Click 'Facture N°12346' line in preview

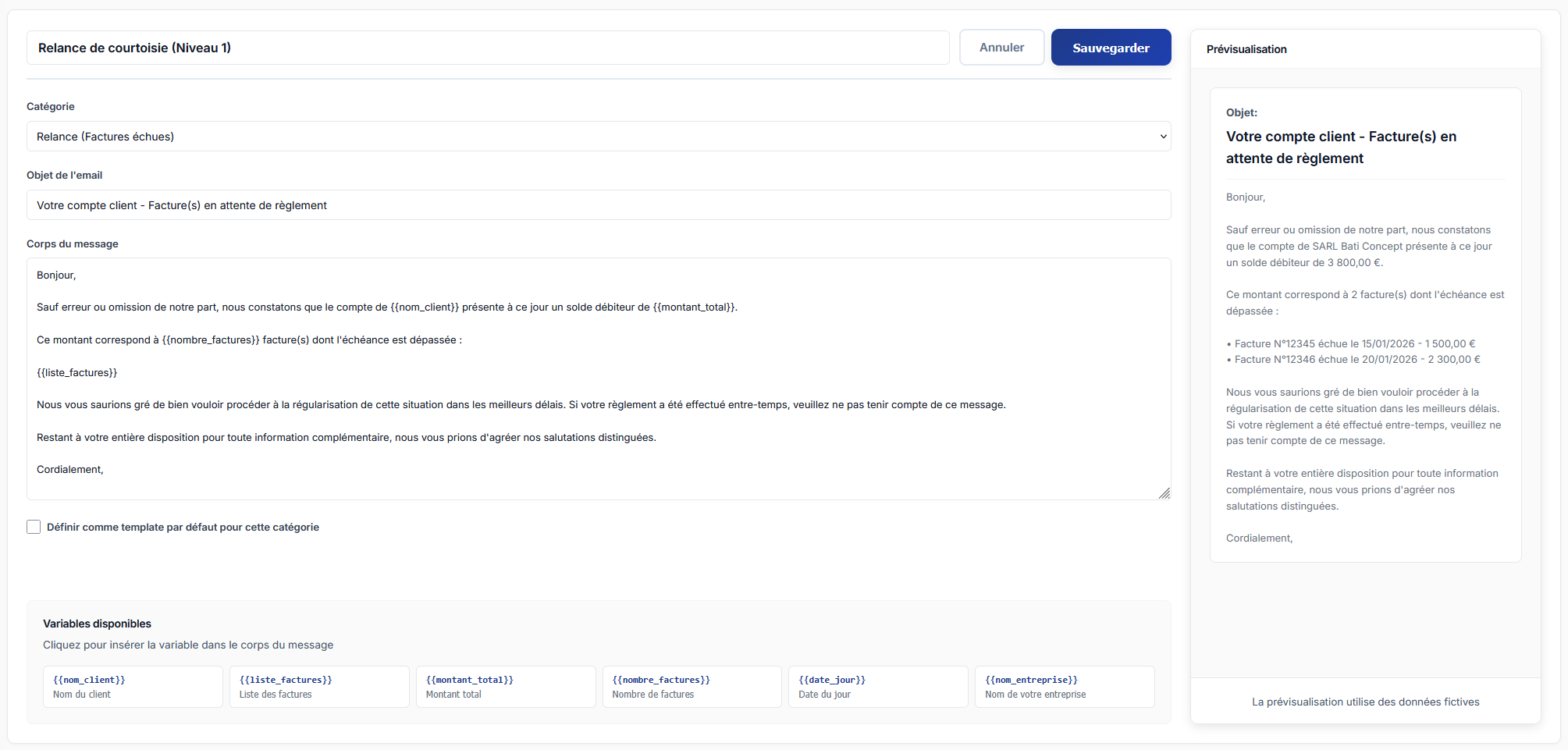tap(1353, 360)
